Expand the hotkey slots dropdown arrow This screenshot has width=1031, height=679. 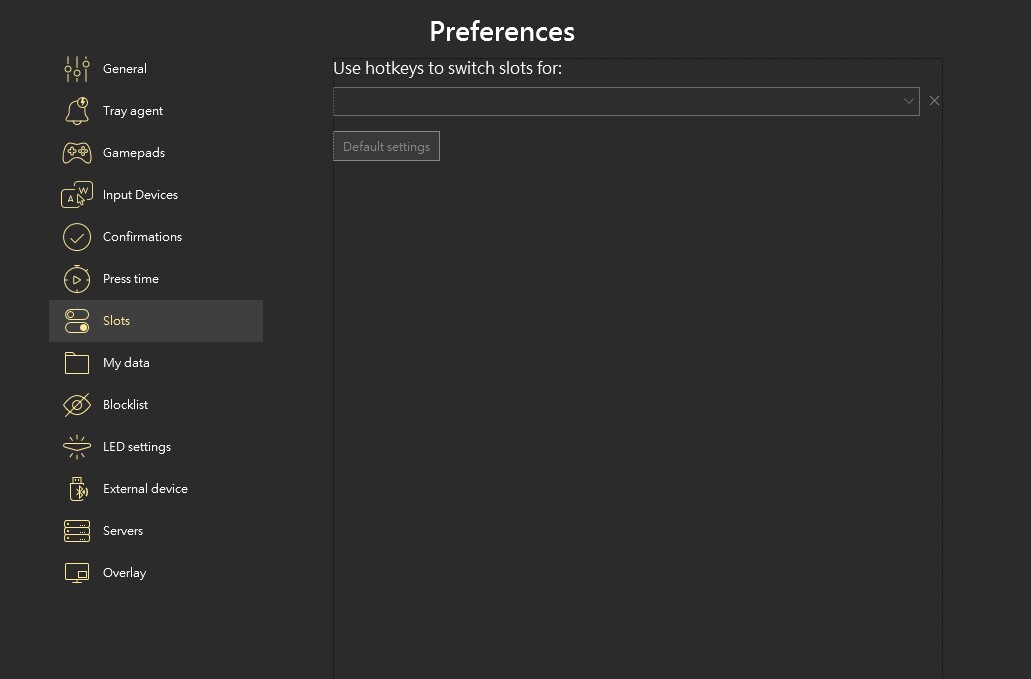908,101
